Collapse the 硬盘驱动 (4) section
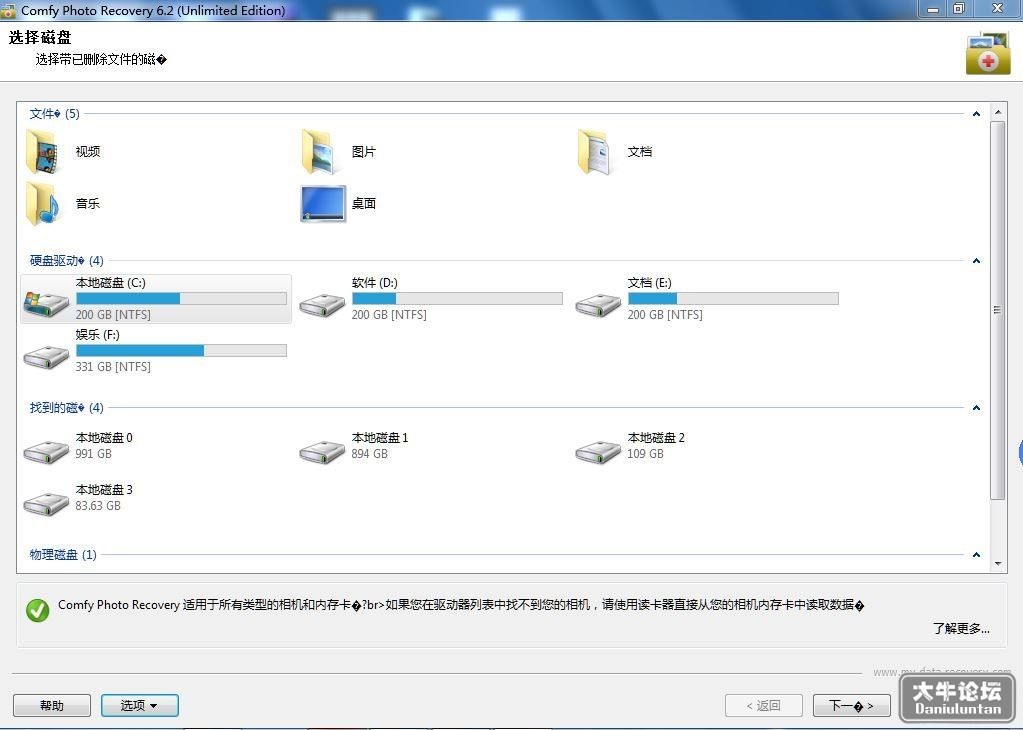Image resolution: width=1023 pixels, height=730 pixels. [x=976, y=261]
